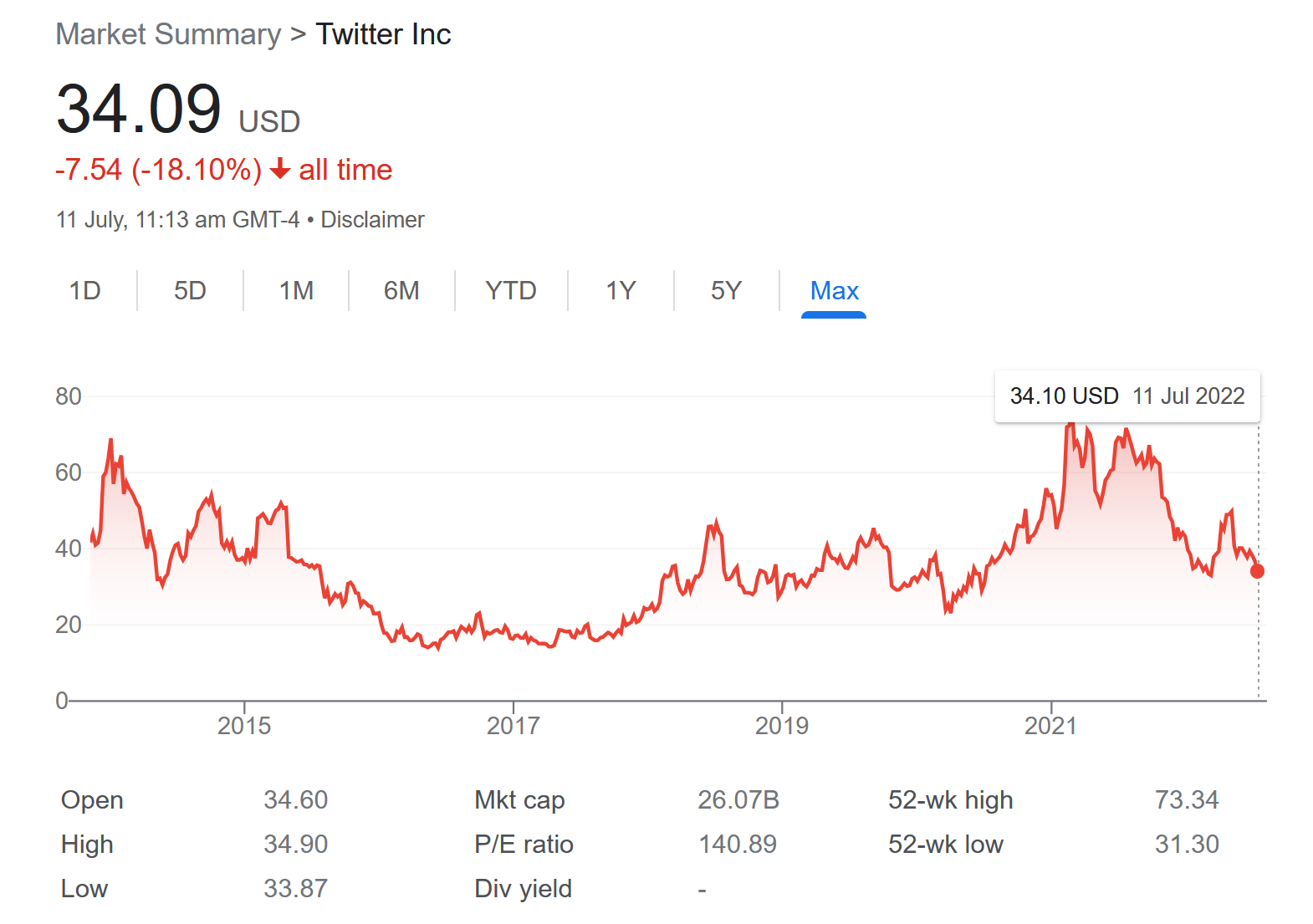Click the 52-wk high value 73.34

1186,800
